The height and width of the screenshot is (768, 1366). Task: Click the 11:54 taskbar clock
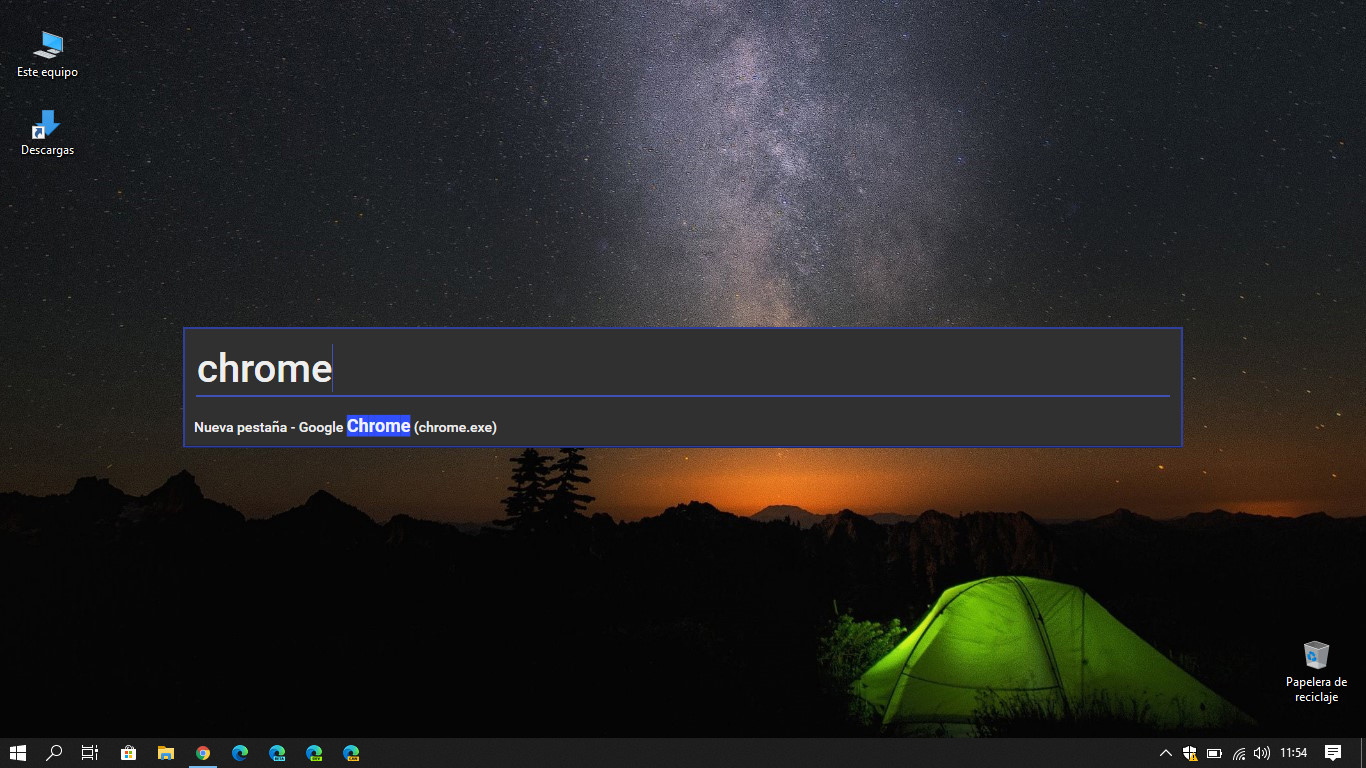[x=1294, y=753]
